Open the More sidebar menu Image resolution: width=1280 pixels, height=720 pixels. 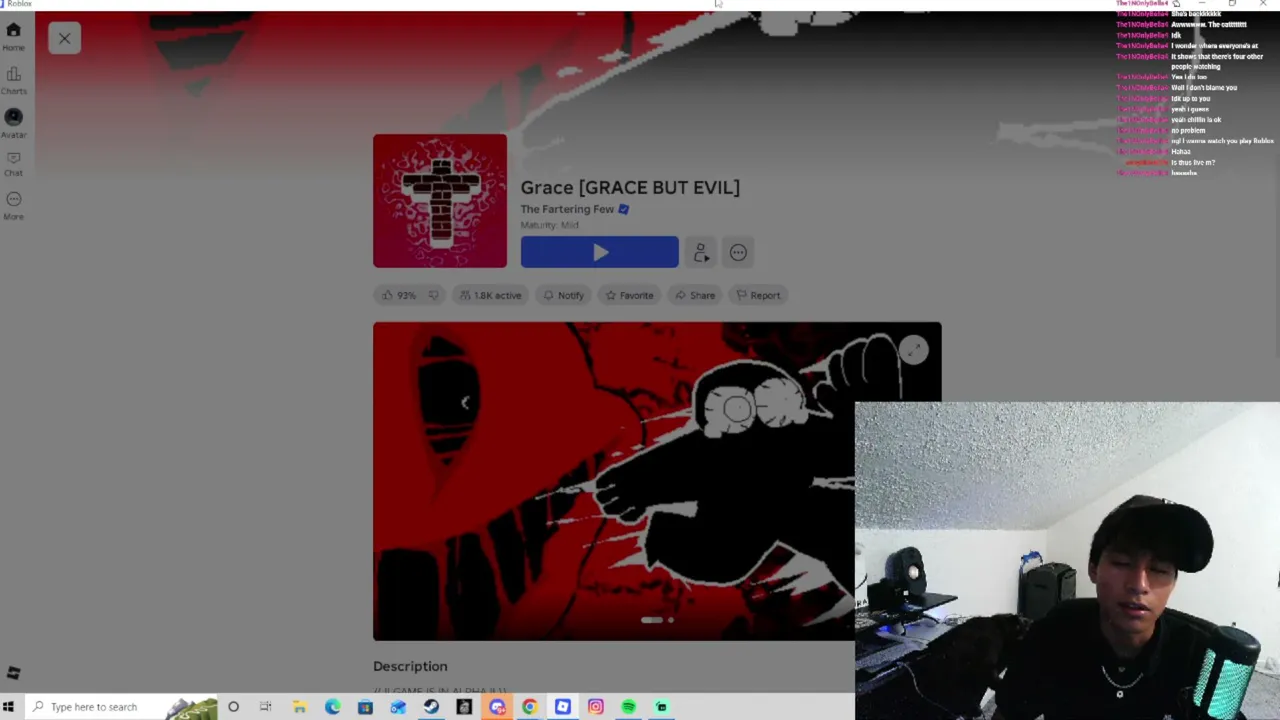[13, 205]
